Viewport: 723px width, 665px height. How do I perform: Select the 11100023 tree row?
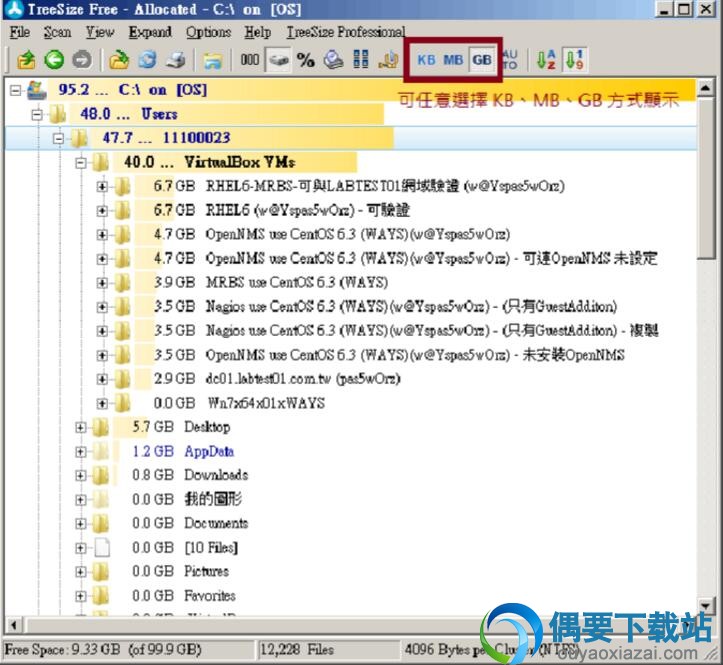(350, 138)
